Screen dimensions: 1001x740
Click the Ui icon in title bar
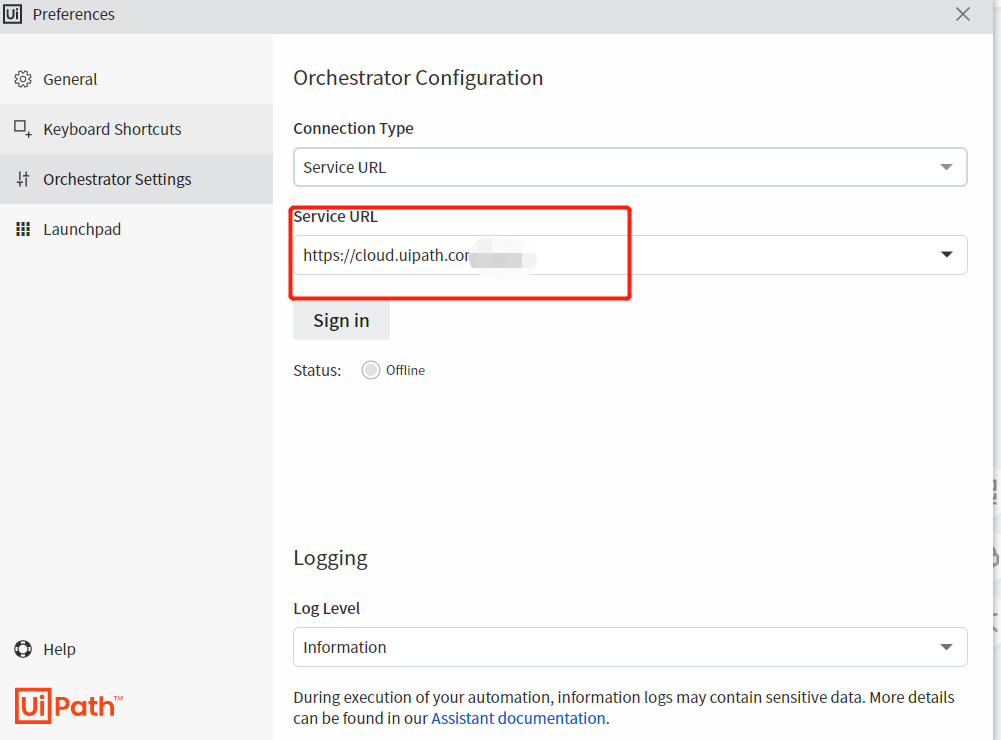coord(12,13)
